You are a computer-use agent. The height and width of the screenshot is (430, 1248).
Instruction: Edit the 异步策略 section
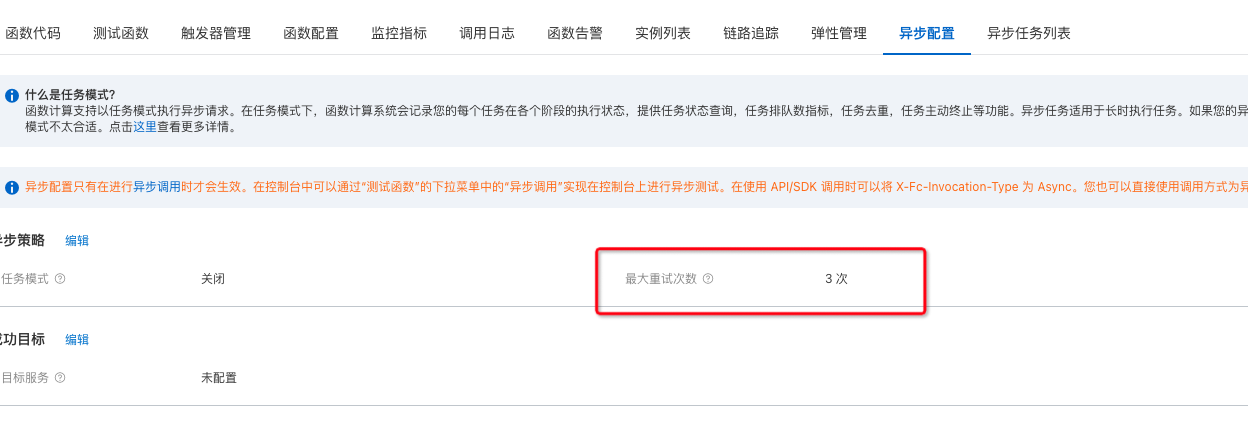pos(77,241)
